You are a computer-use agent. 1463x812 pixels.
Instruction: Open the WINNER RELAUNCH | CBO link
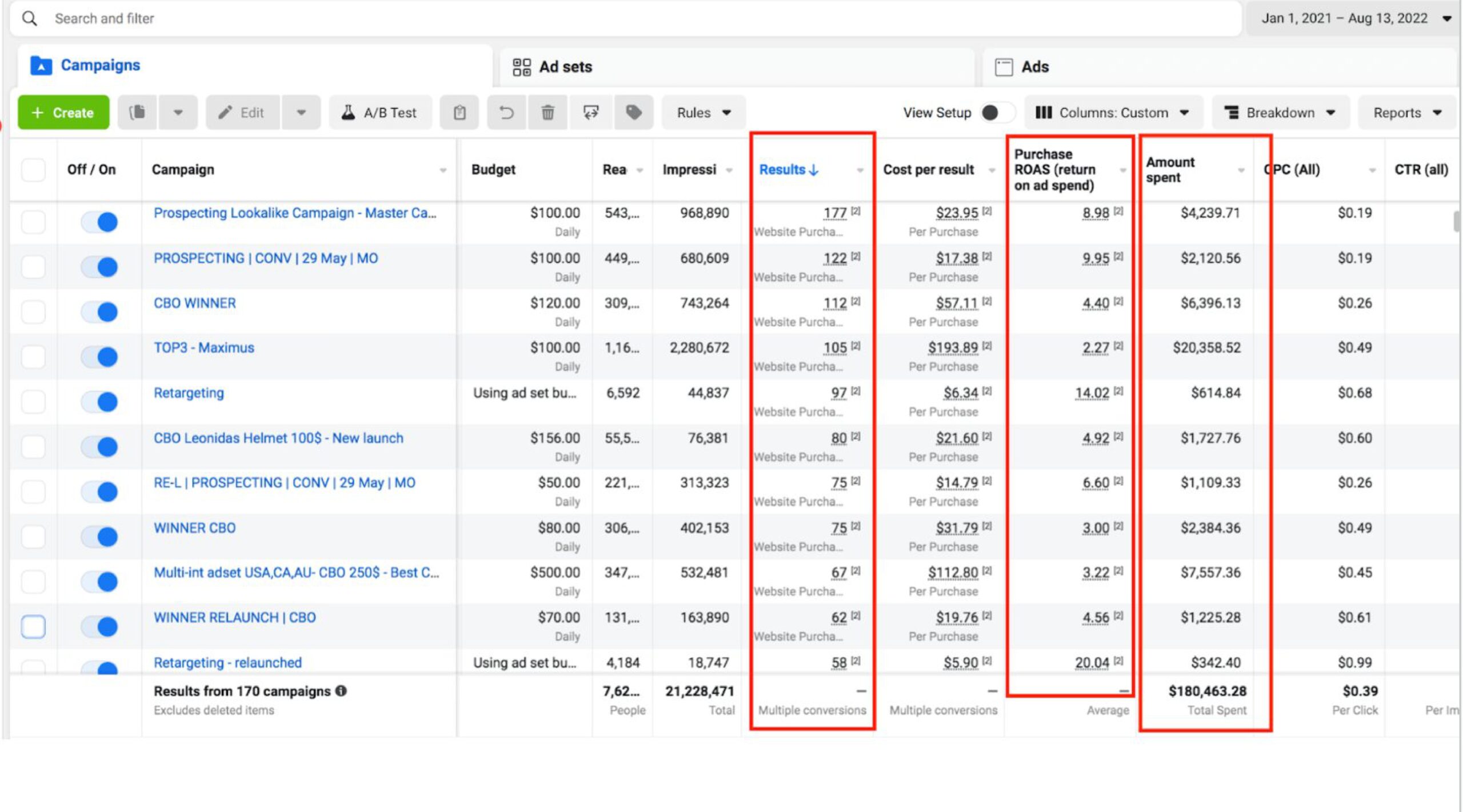(234, 618)
